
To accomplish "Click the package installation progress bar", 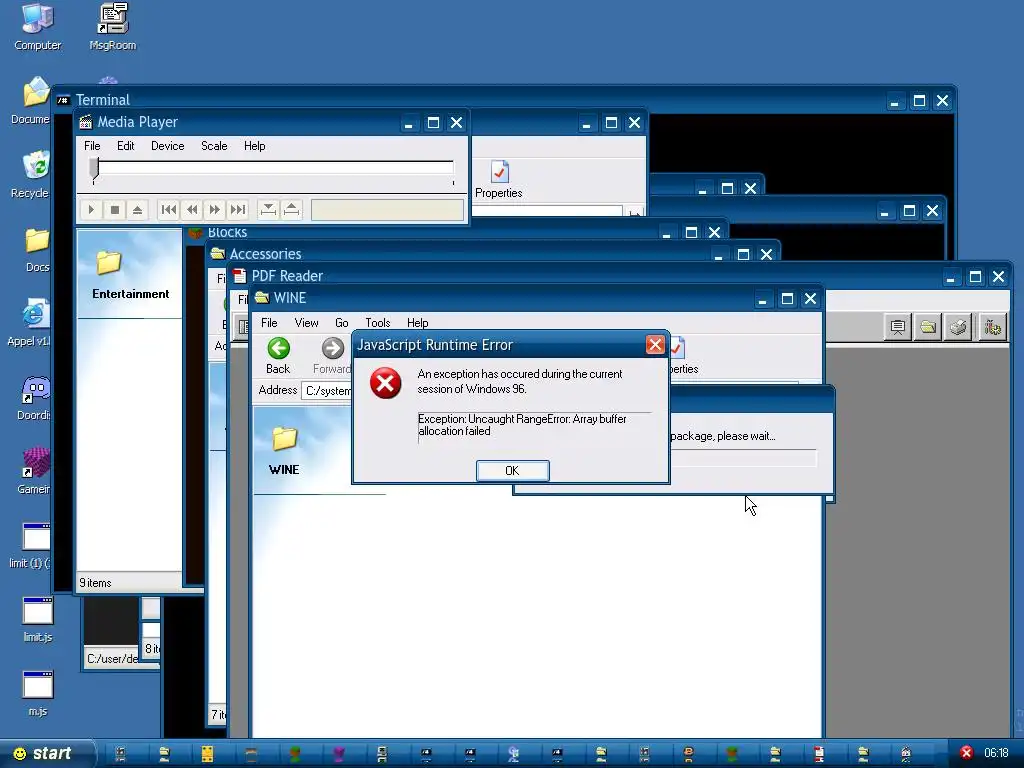I will point(743,458).
